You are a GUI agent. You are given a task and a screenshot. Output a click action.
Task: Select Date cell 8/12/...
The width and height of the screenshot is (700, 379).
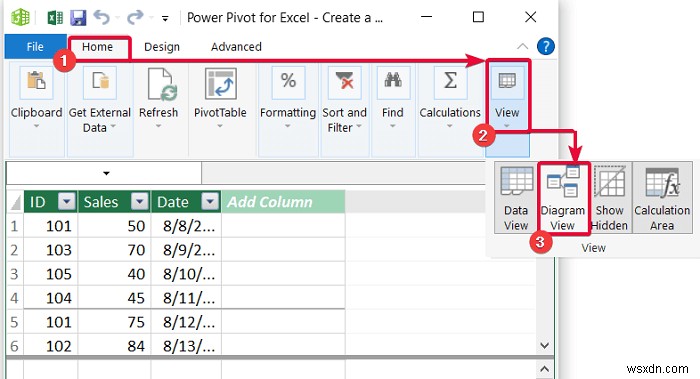point(186,322)
